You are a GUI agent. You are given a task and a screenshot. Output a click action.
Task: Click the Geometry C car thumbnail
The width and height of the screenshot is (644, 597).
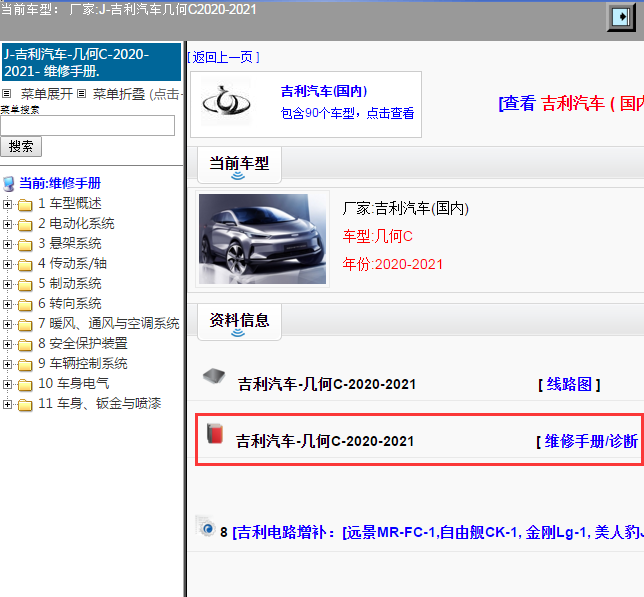point(262,239)
